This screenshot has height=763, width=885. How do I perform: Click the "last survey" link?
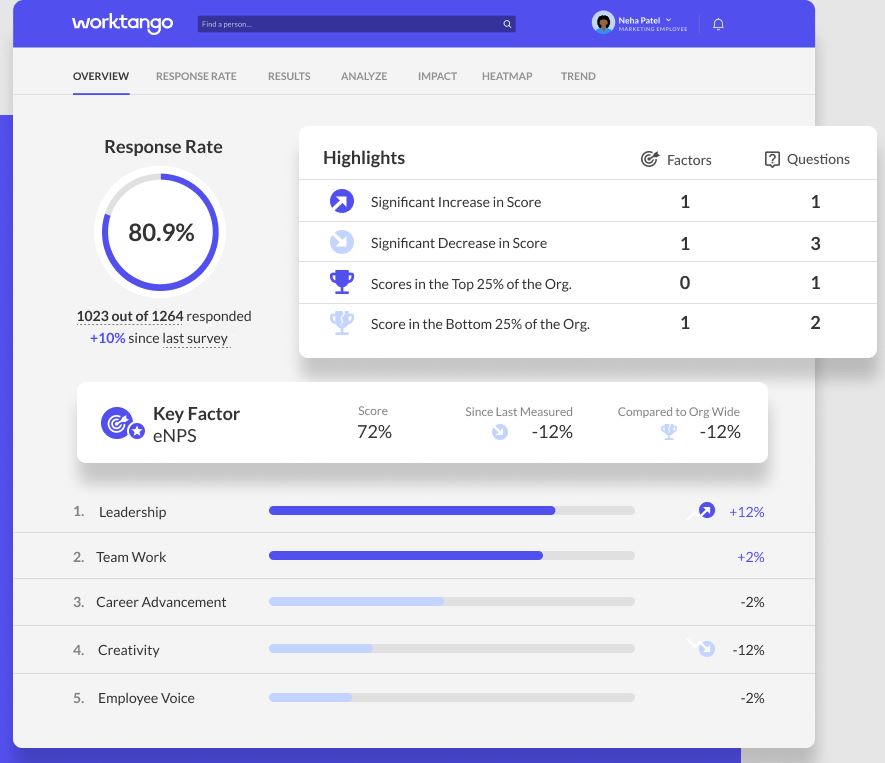click(195, 337)
